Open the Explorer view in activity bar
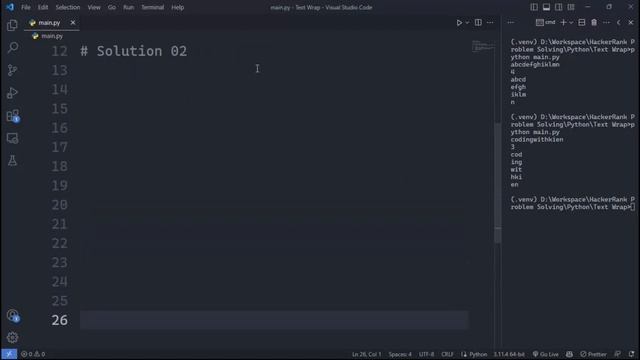The width and height of the screenshot is (640, 360). (x=12, y=25)
